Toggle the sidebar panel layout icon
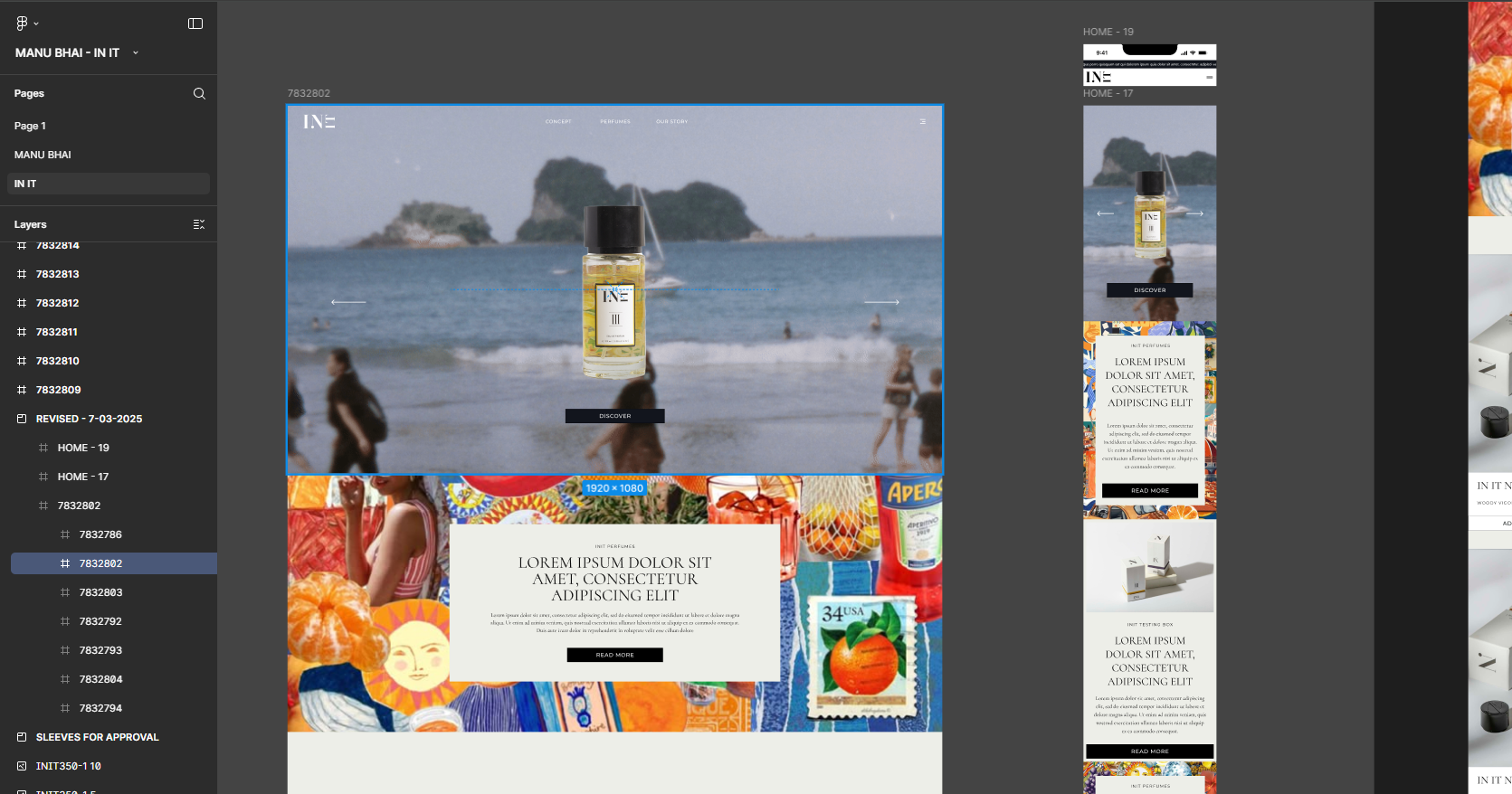This screenshot has width=1512, height=794. coord(195,24)
